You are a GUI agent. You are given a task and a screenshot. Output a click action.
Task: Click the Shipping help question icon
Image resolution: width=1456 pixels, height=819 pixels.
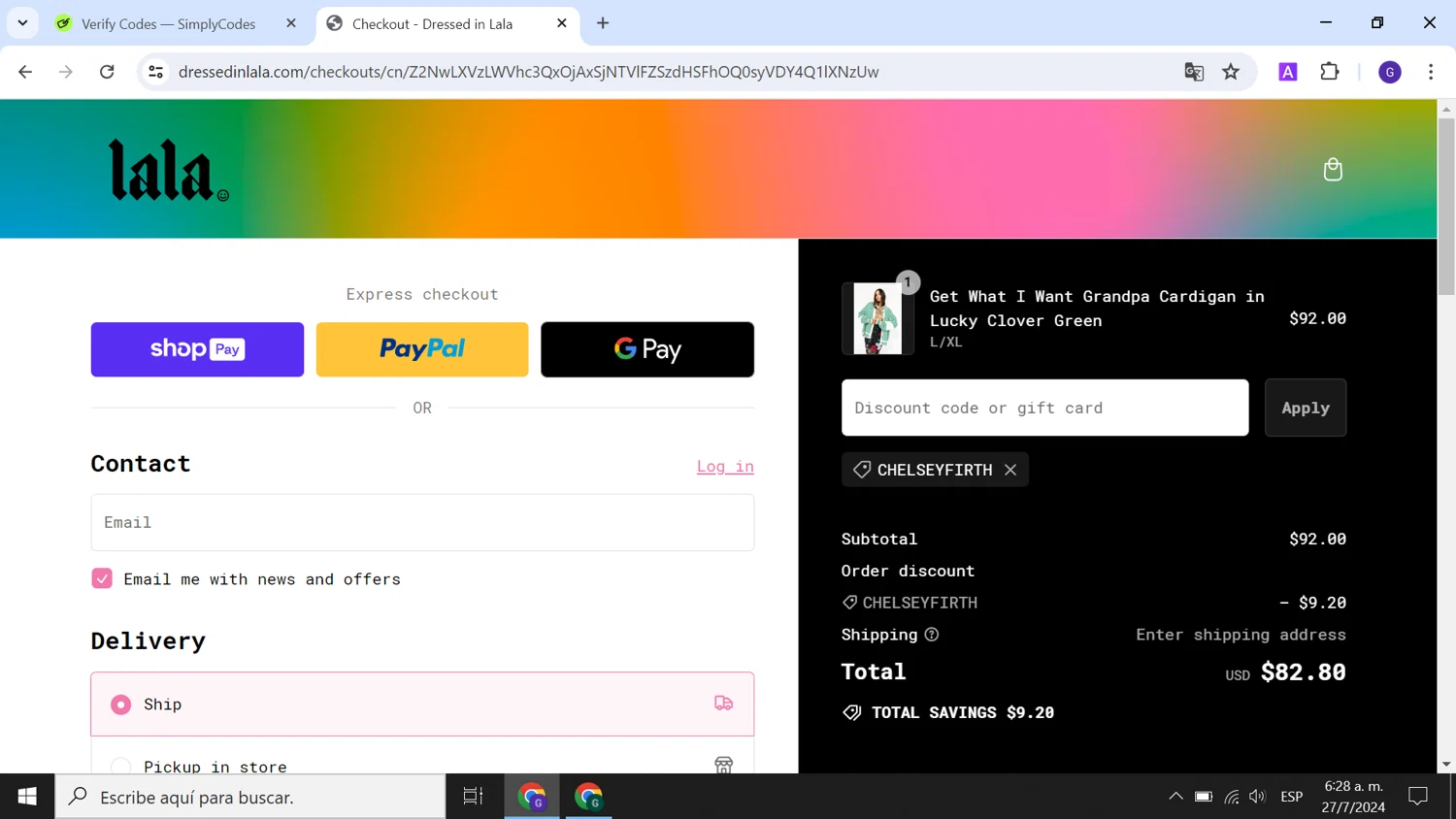point(932,635)
